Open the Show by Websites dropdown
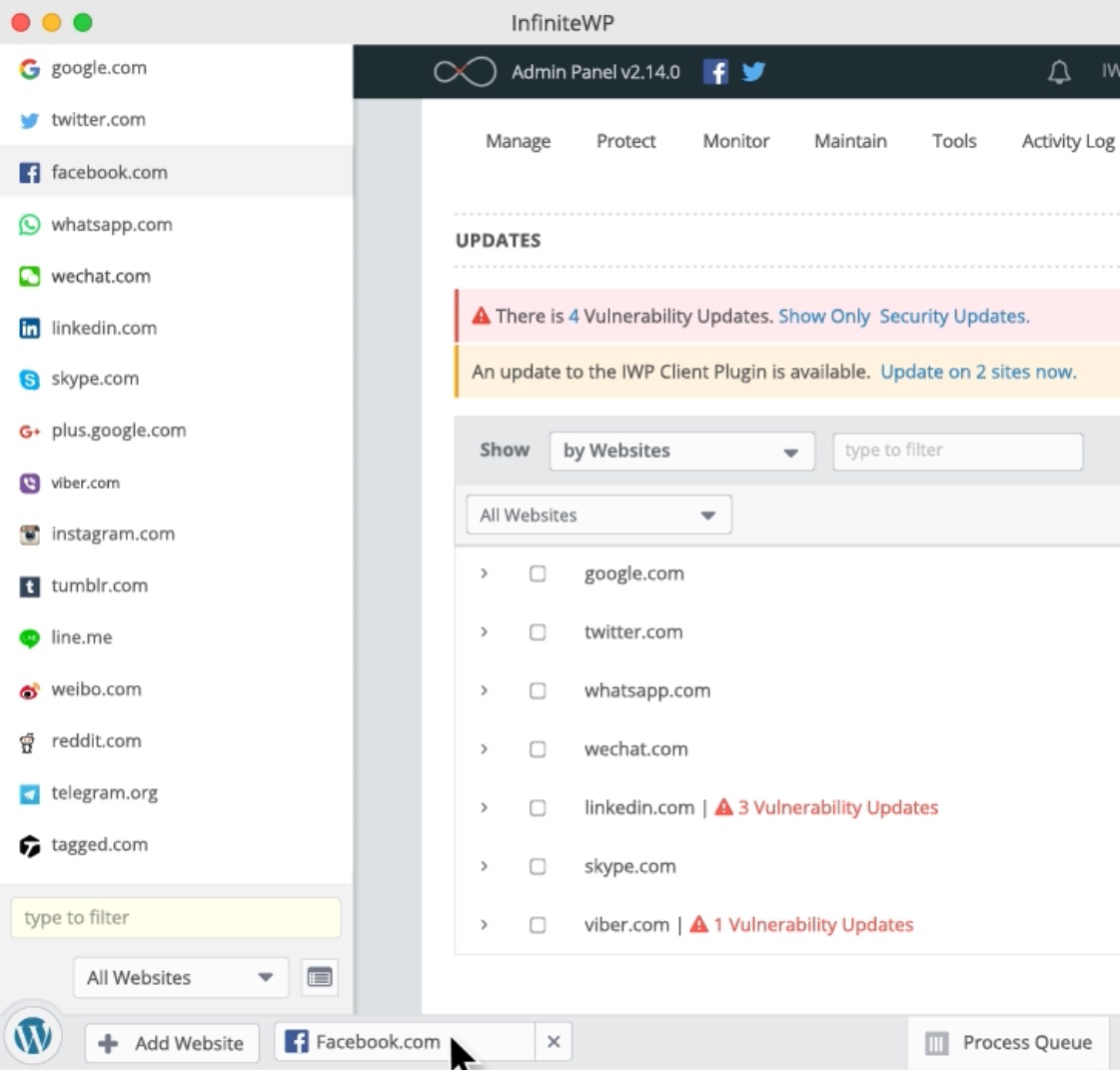This screenshot has width=1120, height=1070. pyautogui.click(x=681, y=451)
